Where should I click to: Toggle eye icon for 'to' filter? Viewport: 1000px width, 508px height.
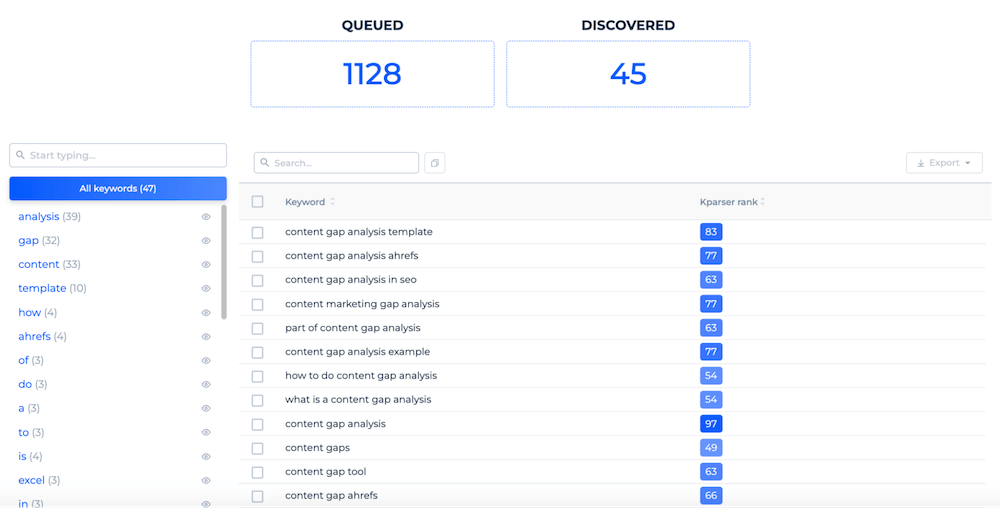[x=206, y=433]
